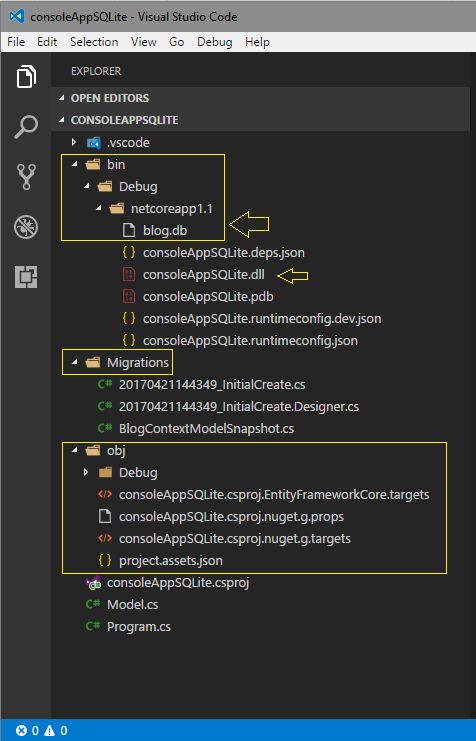The height and width of the screenshot is (741, 476).
Task: Open consoleAppSQLite.csproj.nuget.g.targets
Action: [234, 538]
